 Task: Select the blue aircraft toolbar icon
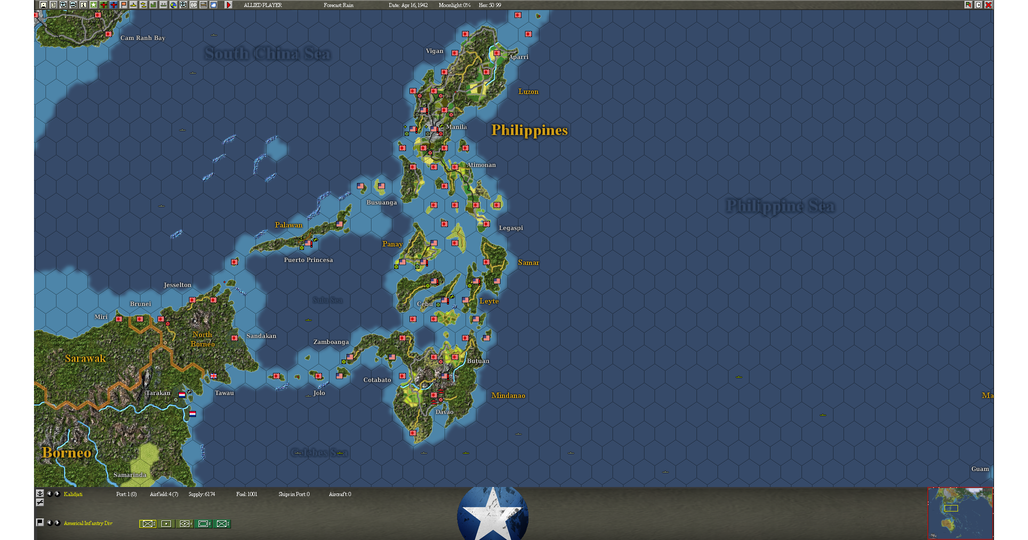113,5
